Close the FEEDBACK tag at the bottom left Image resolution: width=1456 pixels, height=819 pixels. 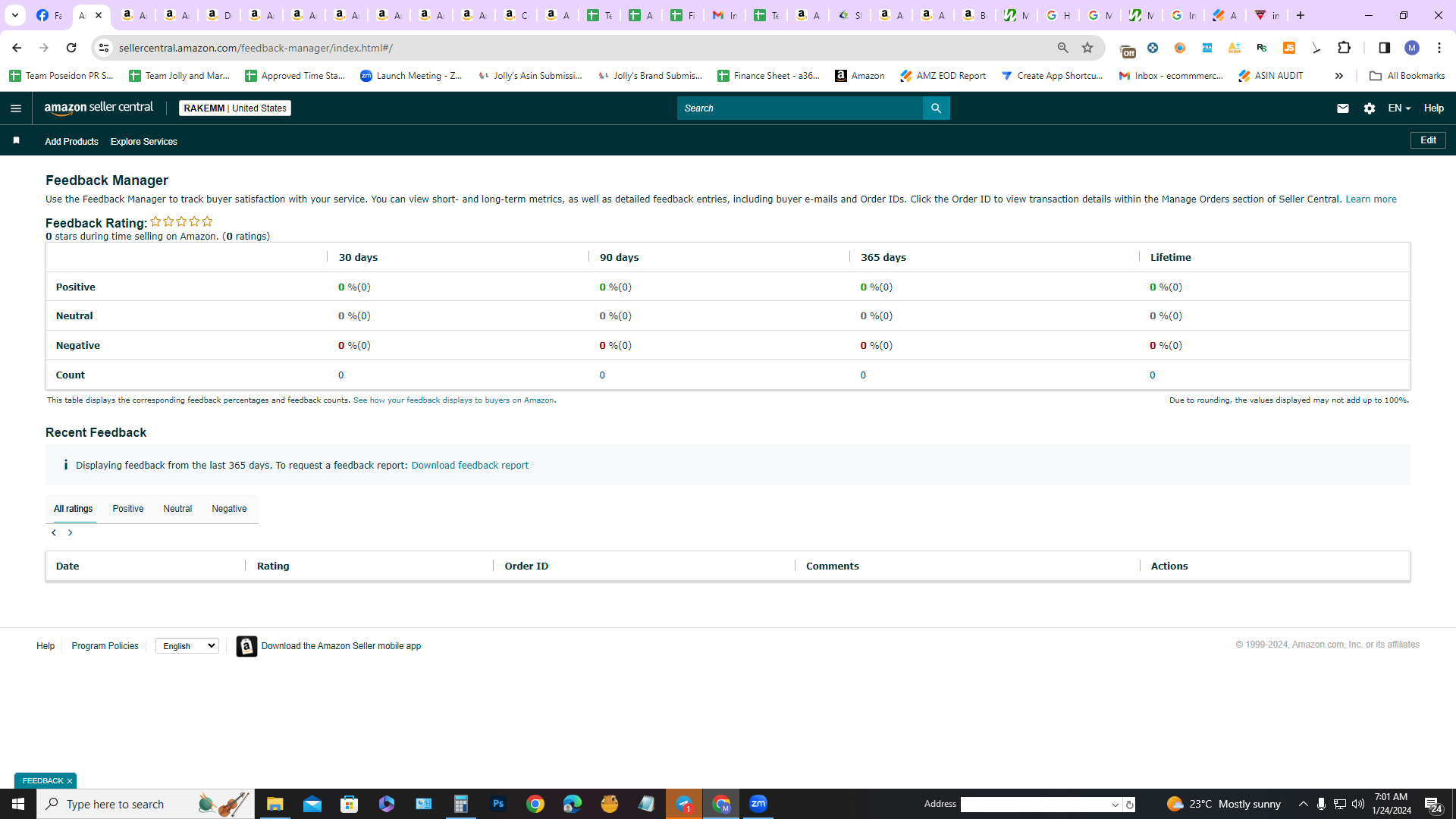click(70, 781)
